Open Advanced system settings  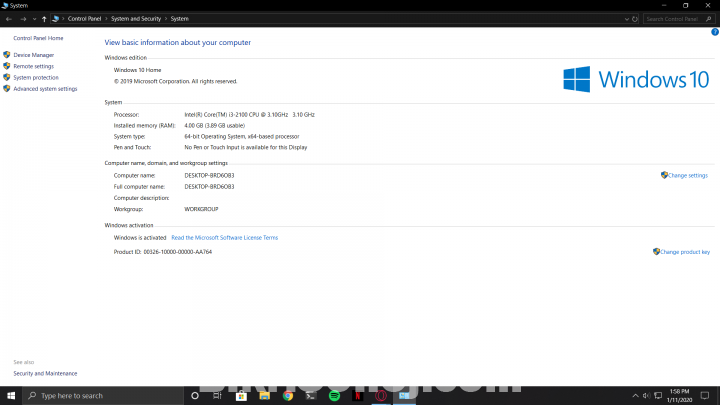[45, 89]
